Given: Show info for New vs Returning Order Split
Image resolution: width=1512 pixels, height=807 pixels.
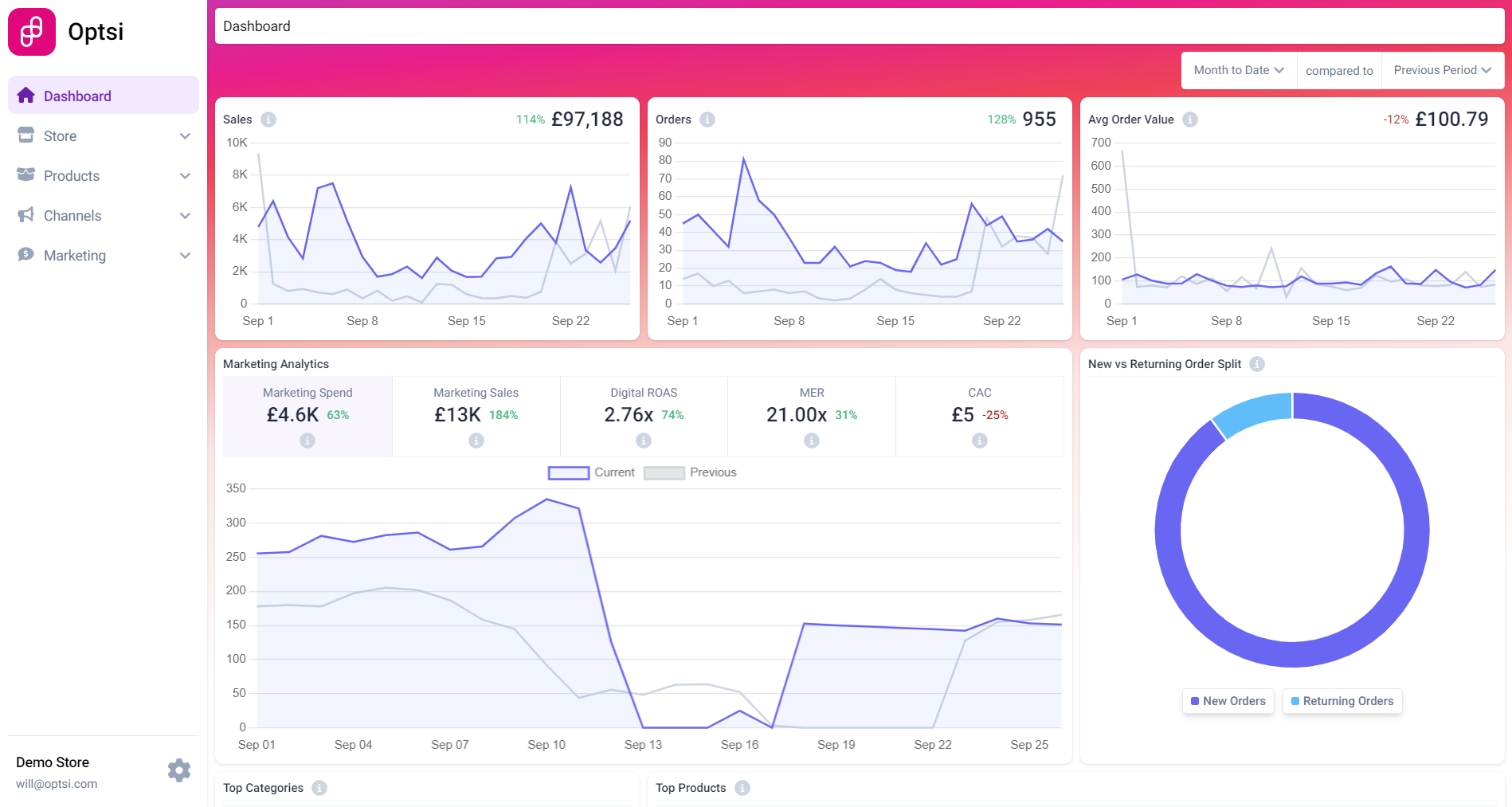Looking at the screenshot, I should tap(1257, 364).
